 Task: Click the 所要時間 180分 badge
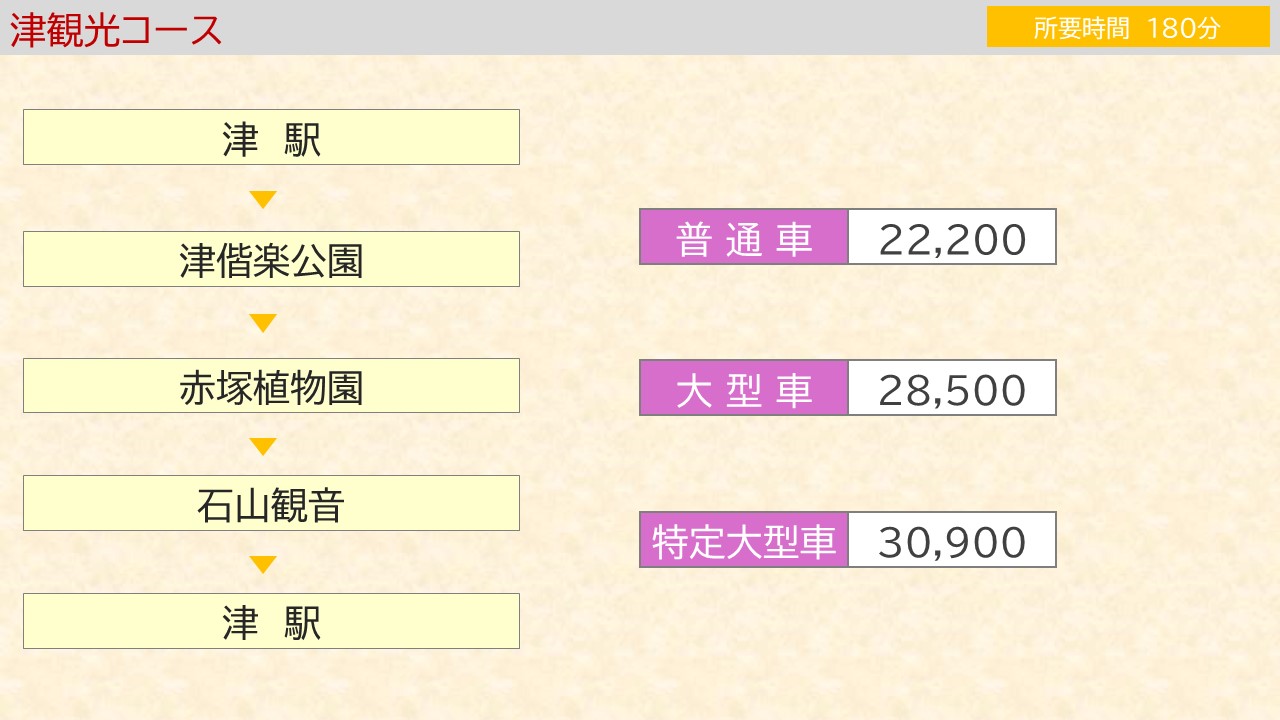tap(1128, 27)
